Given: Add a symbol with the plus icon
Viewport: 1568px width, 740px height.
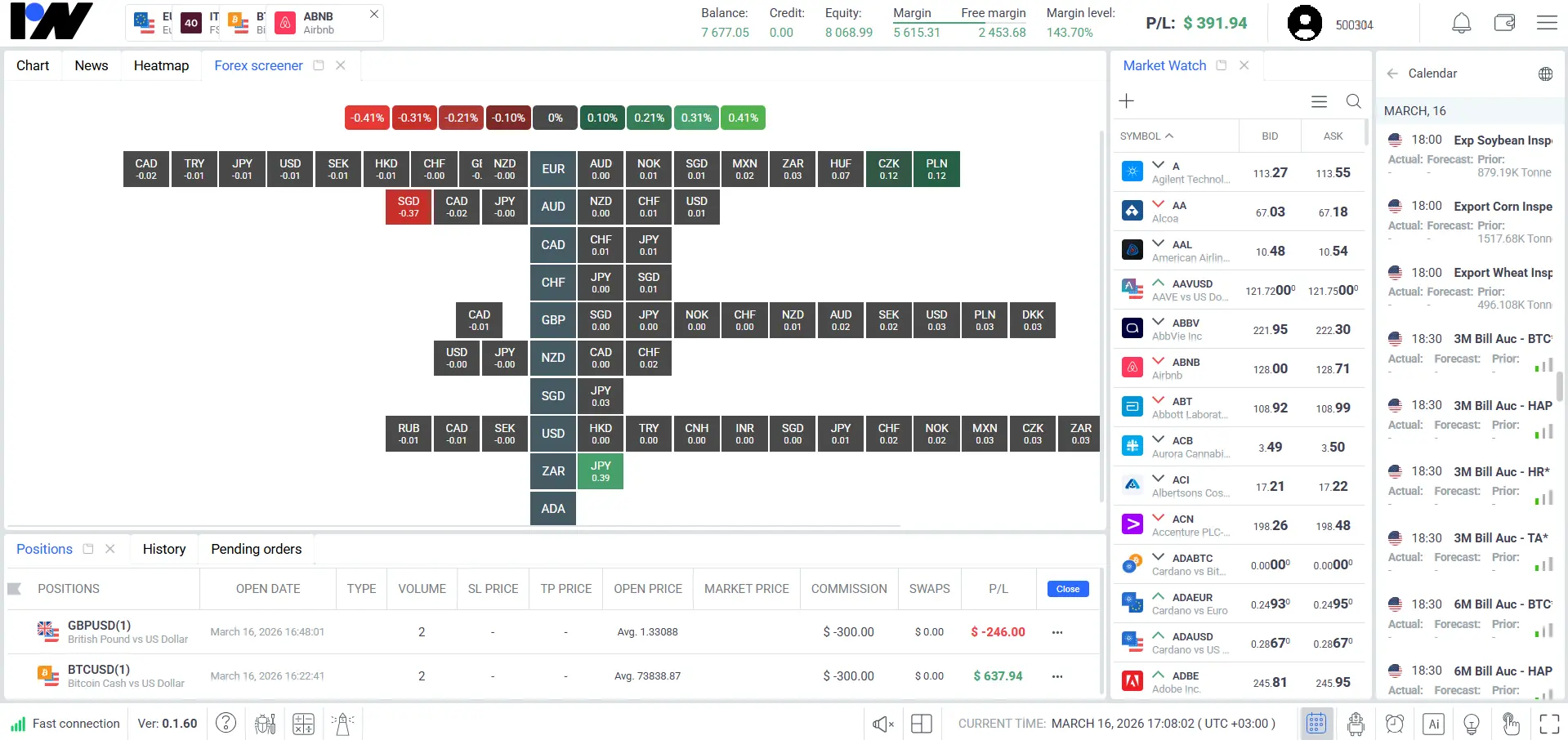Looking at the screenshot, I should 1126,100.
